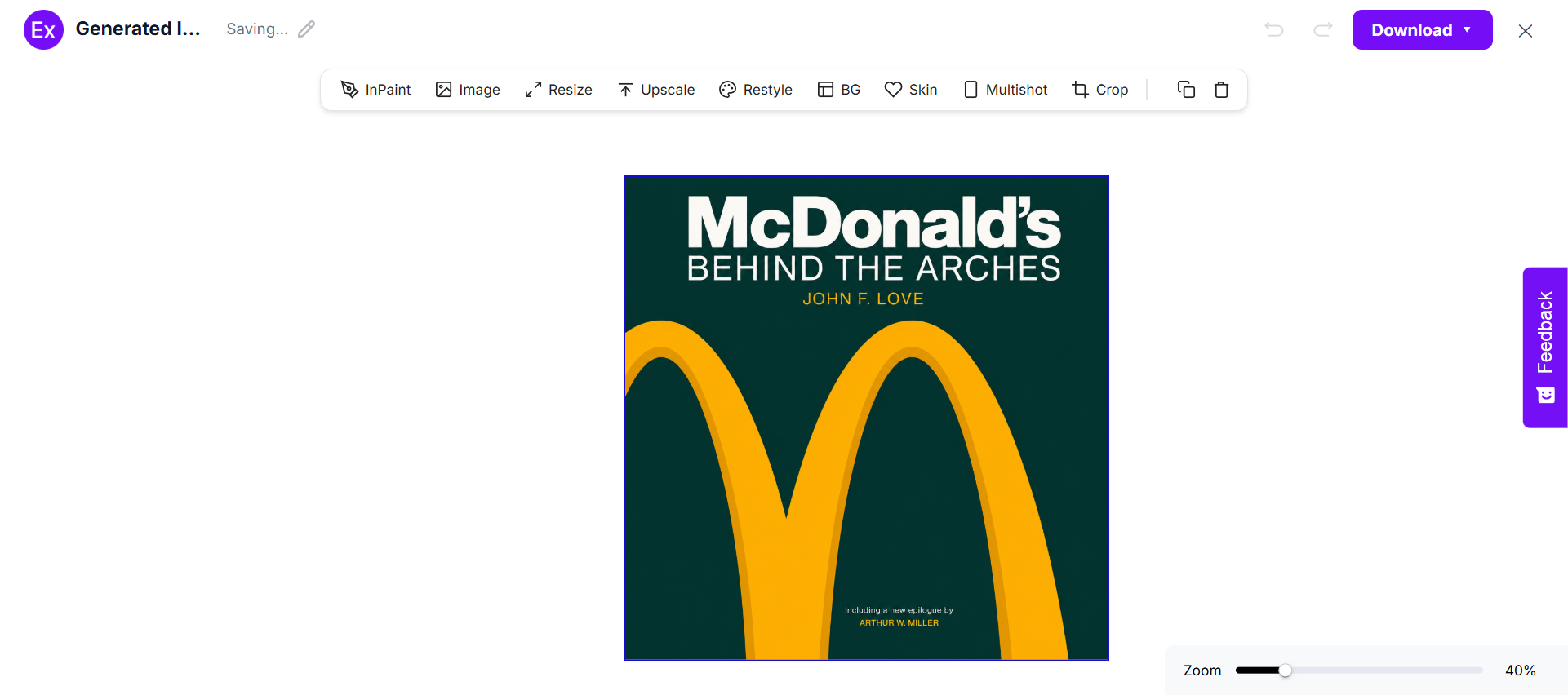The height and width of the screenshot is (695, 1568).
Task: Click the 'Generated I...' project title
Action: [x=138, y=29]
